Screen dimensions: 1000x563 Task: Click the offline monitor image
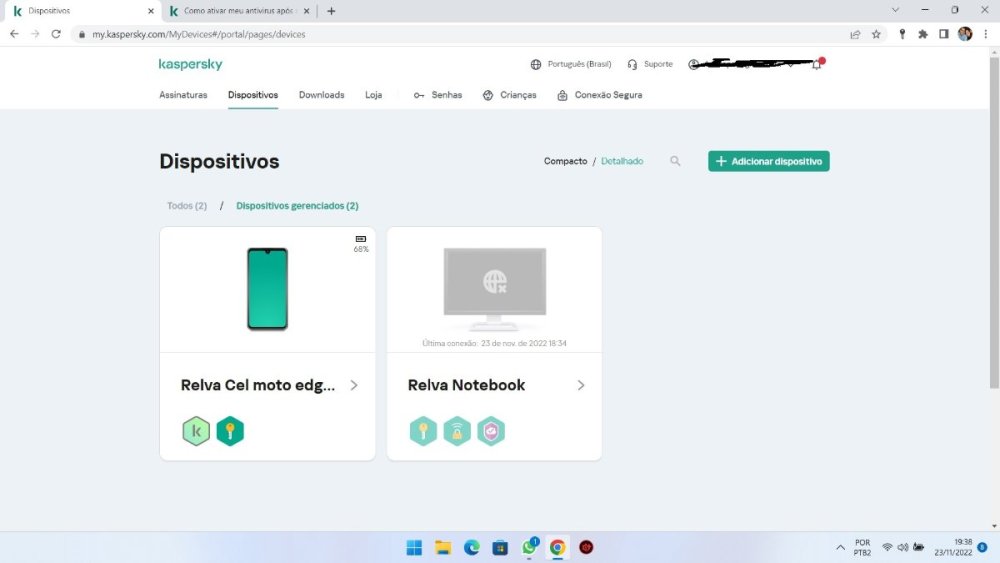(495, 288)
